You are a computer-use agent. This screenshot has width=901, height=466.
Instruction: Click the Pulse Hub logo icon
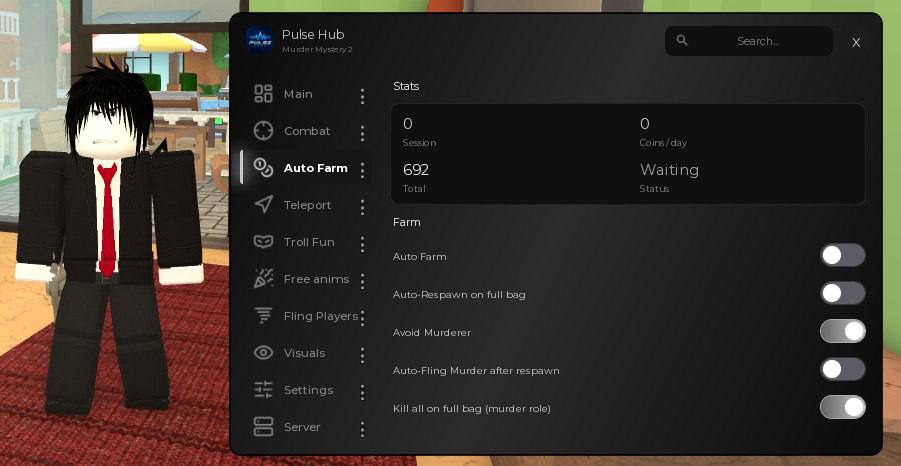click(260, 40)
